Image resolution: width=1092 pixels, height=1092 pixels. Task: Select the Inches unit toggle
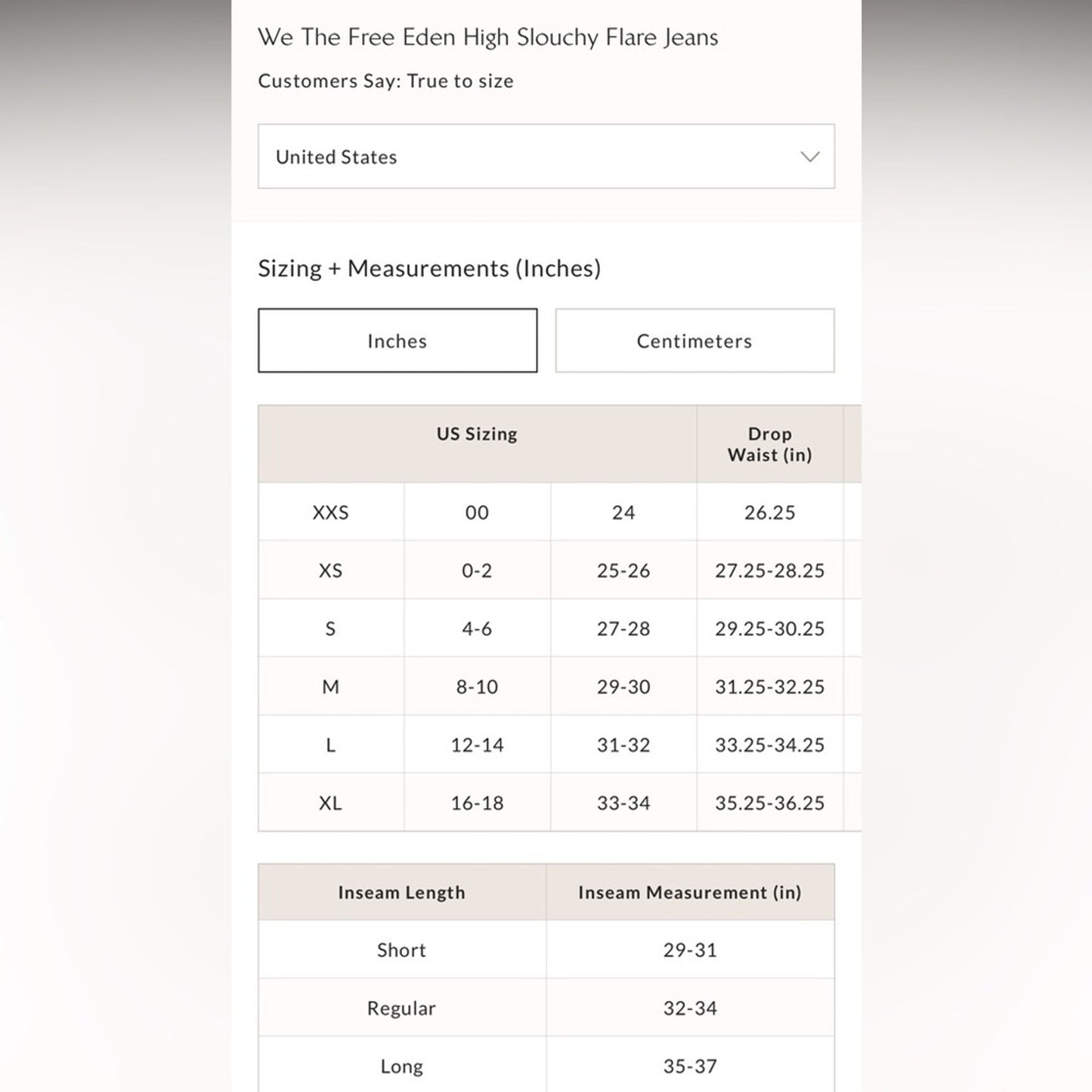398,341
